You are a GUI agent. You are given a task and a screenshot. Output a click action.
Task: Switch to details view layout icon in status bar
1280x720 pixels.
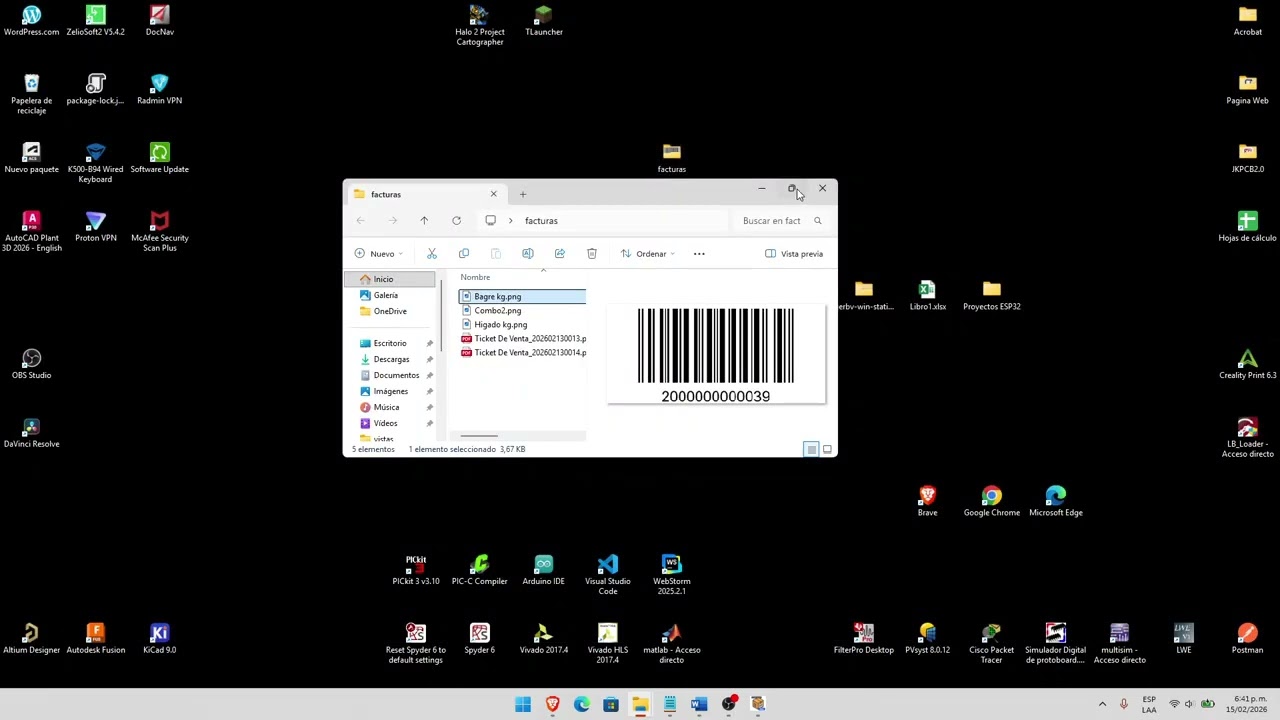[x=811, y=449]
